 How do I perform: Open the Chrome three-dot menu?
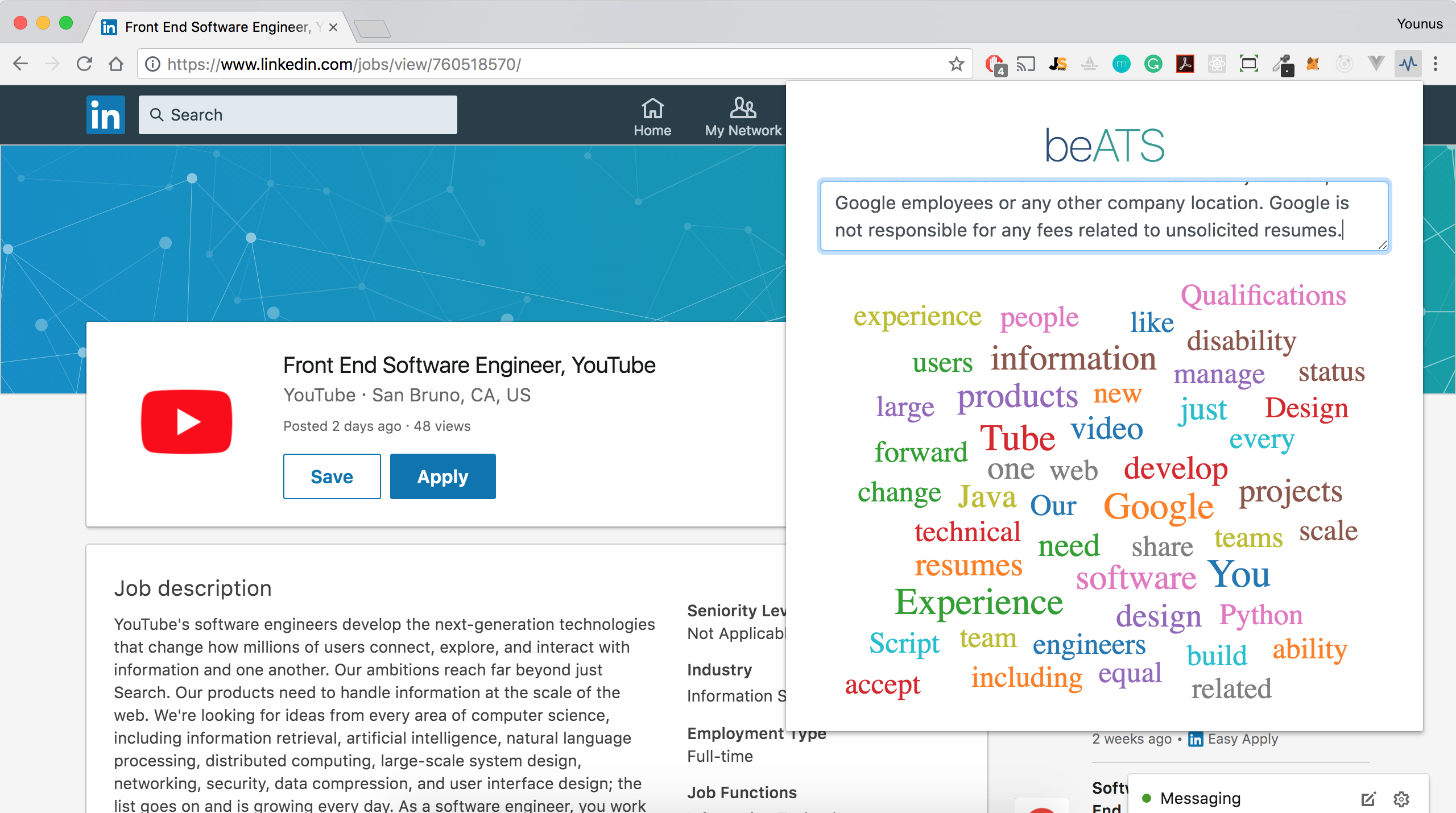coord(1436,64)
